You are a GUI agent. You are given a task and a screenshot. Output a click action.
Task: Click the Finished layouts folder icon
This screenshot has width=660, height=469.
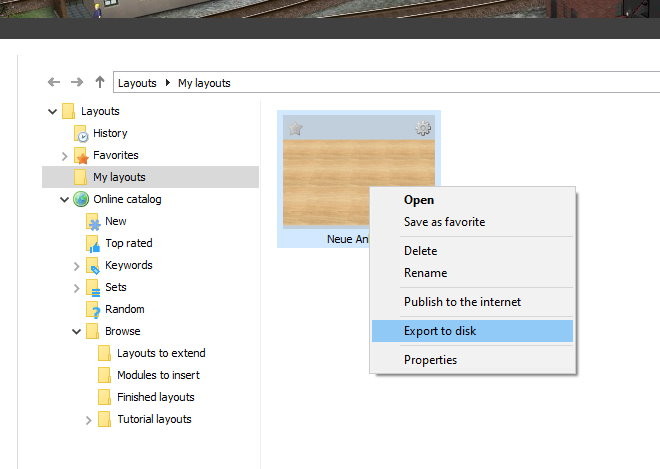pyautogui.click(x=104, y=397)
